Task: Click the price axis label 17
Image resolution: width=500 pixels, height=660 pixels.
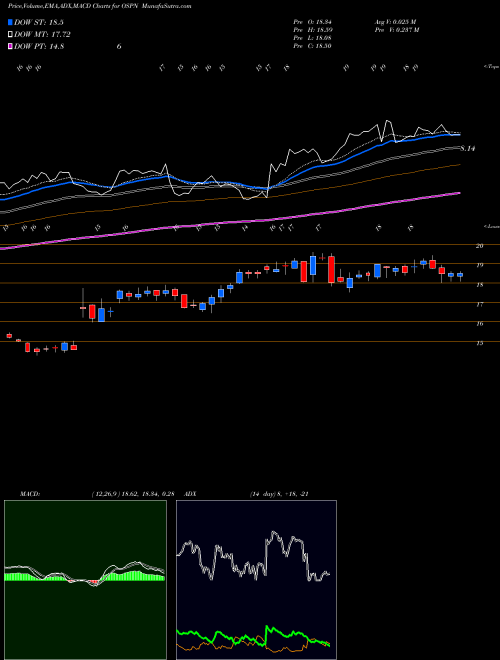Action: (479, 304)
